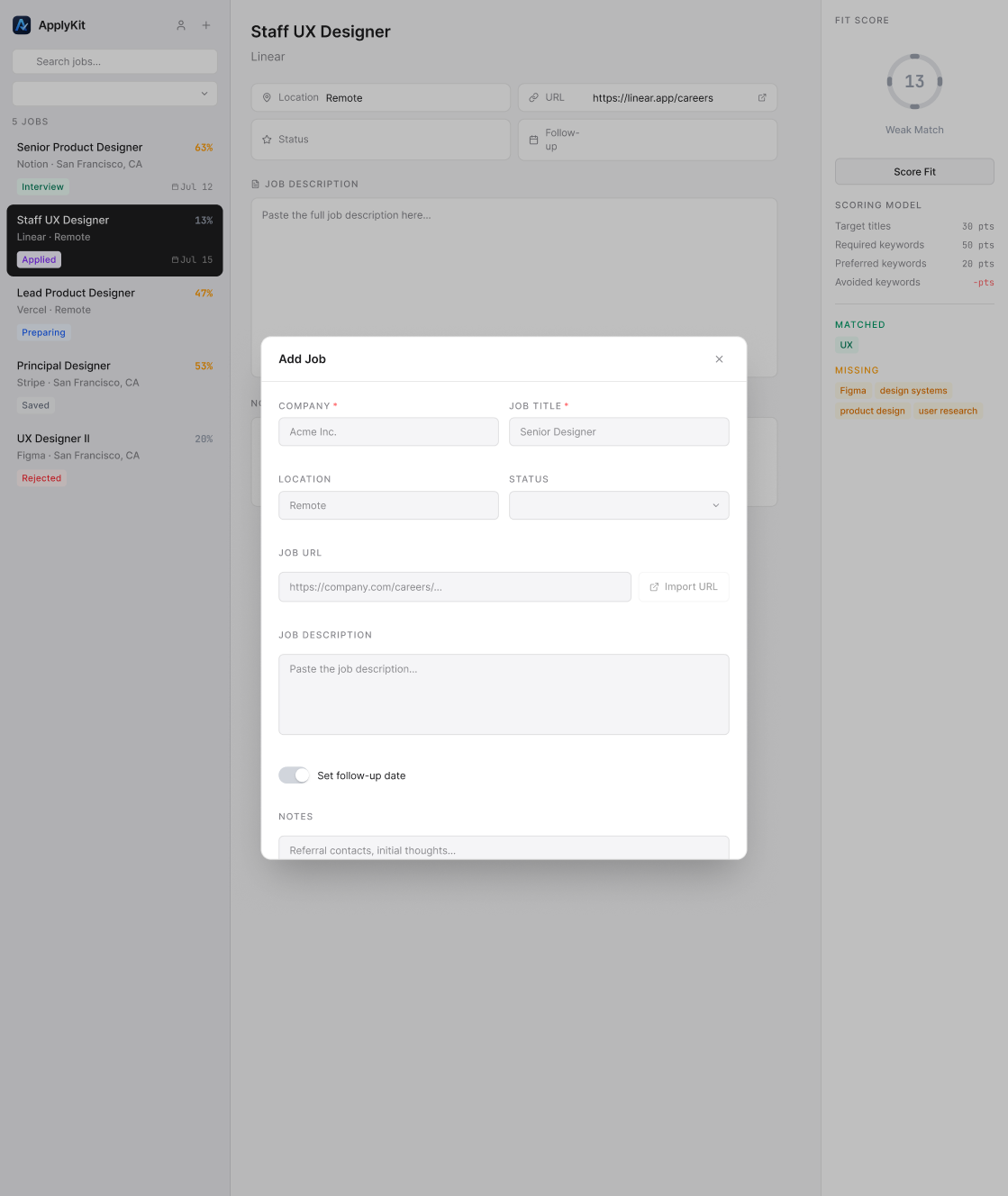Screen dimensions: 1008x1196
Task: Click the plus icon to add a job
Action: click(x=206, y=25)
